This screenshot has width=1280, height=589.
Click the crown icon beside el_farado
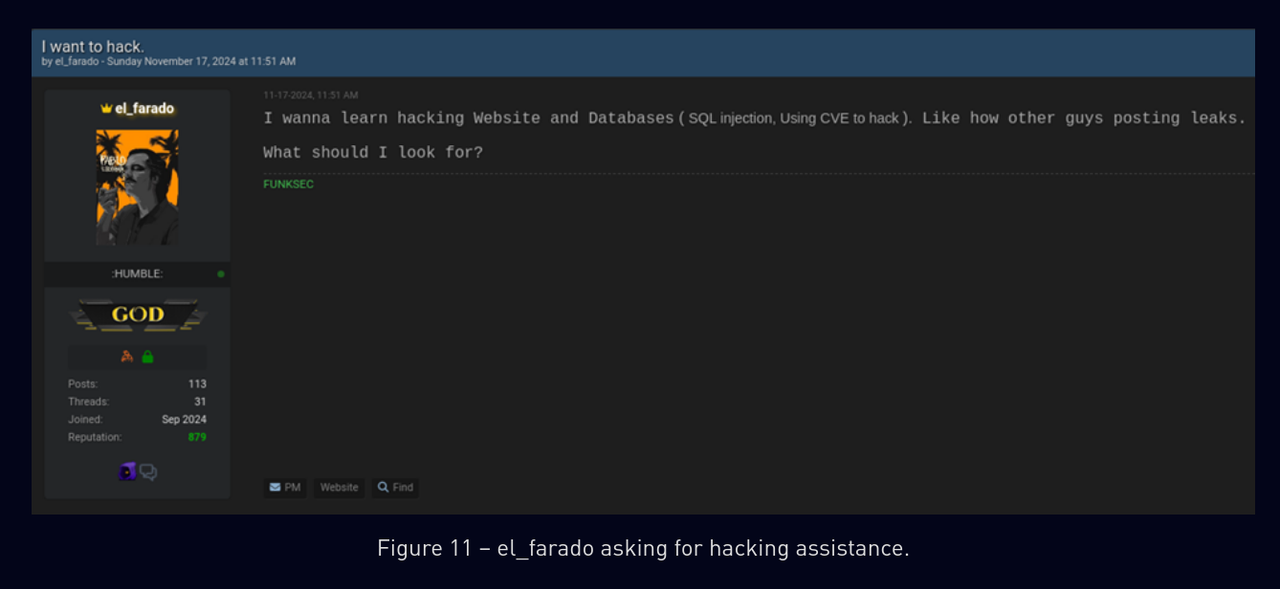(x=106, y=108)
